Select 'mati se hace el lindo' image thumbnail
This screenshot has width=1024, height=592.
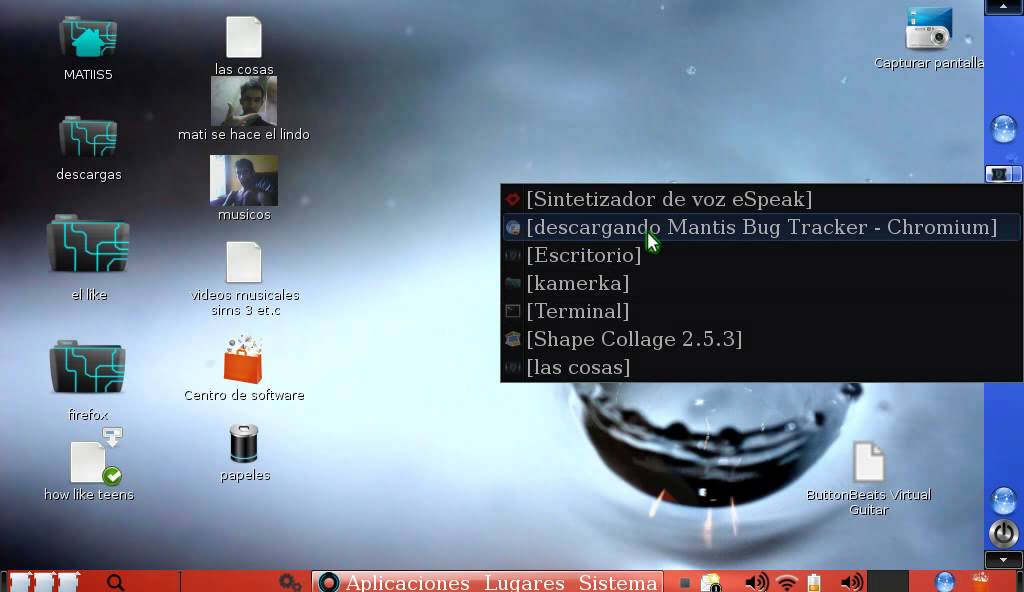coord(244,101)
